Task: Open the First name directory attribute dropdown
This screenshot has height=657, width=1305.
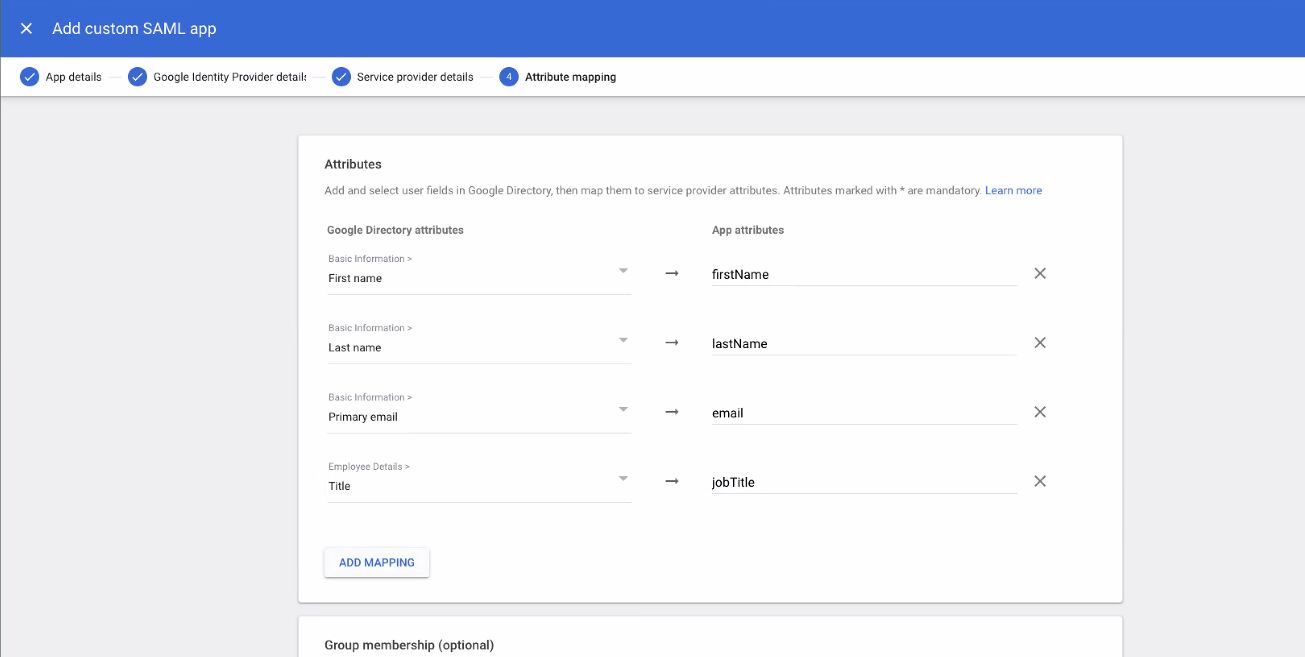Action: coord(622,271)
